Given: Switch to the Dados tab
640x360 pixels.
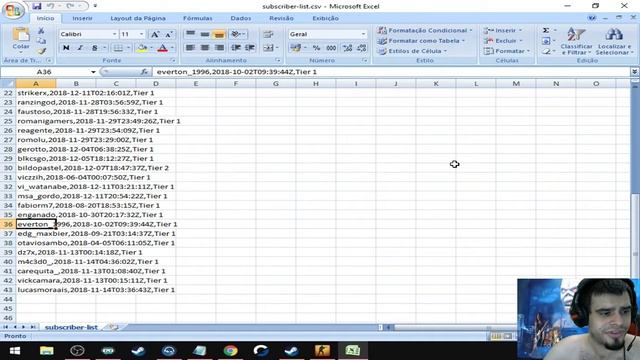Looking at the screenshot, I should point(240,18).
